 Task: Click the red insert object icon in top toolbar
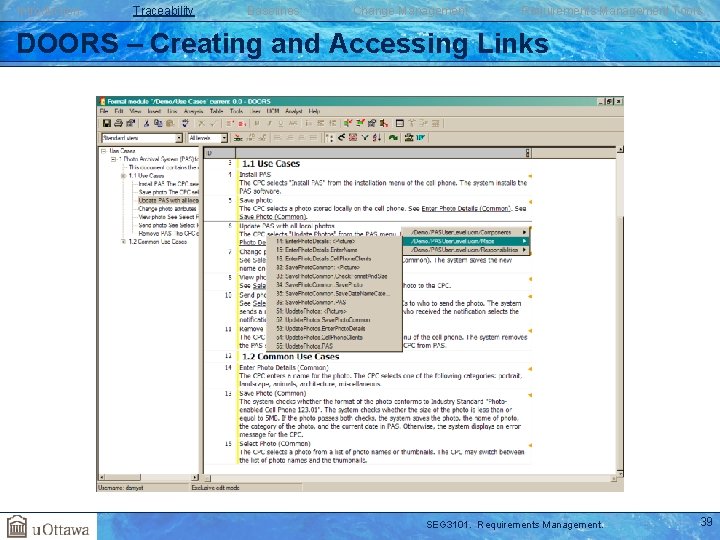pos(230,123)
